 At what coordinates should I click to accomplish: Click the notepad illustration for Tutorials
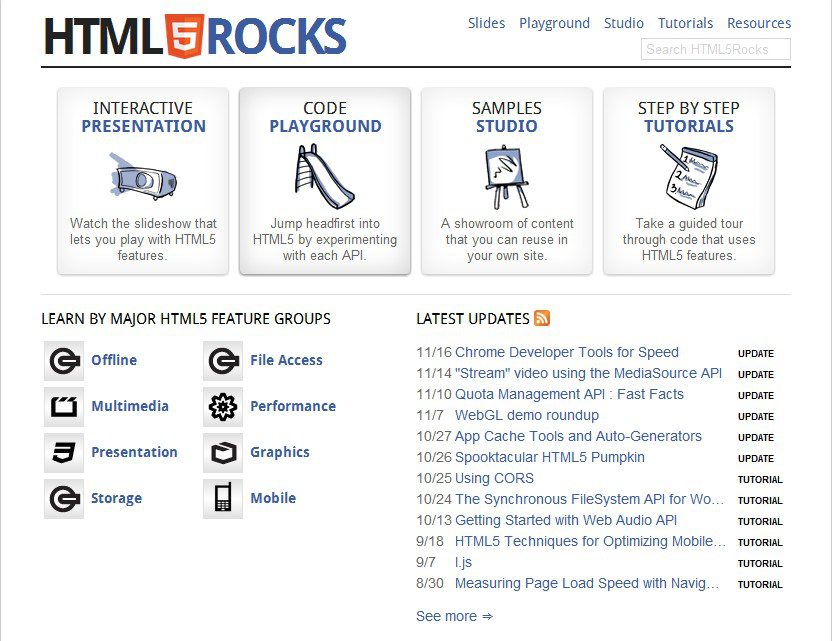(x=689, y=176)
